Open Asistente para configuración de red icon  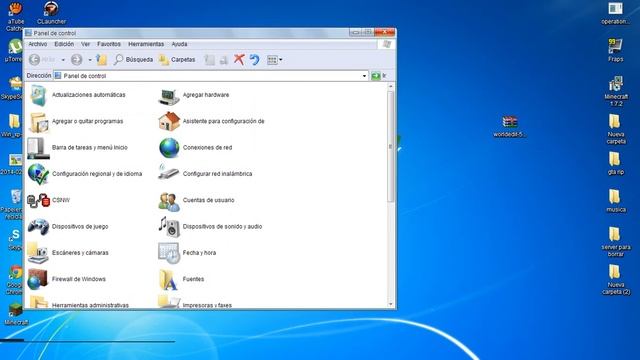point(169,122)
